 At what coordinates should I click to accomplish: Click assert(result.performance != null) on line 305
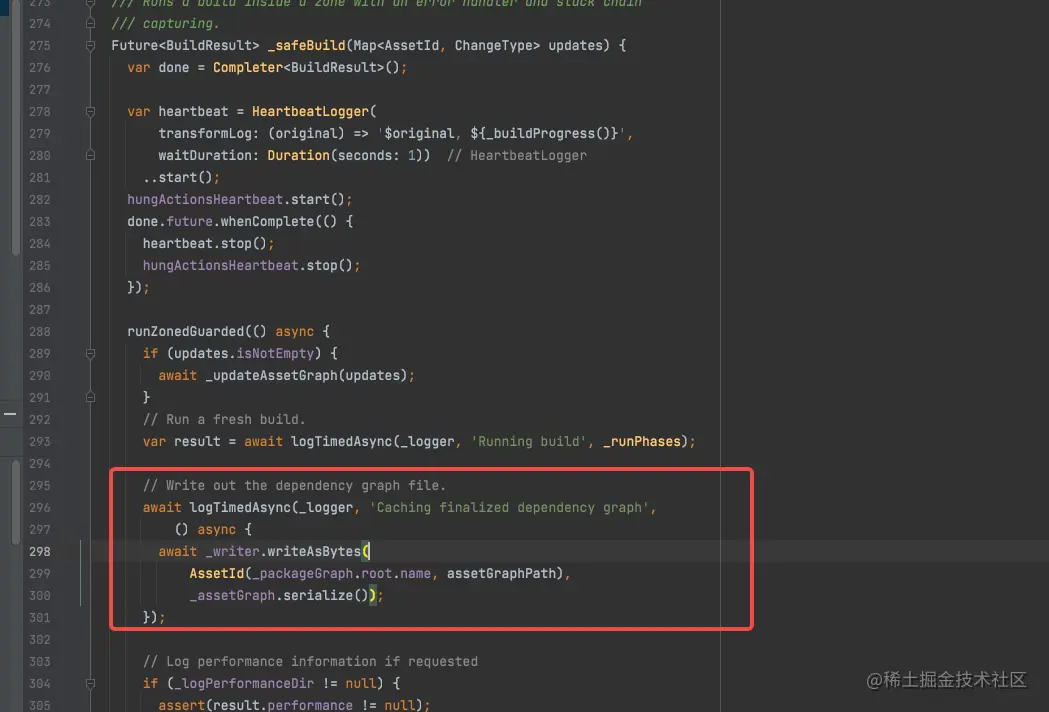click(290, 705)
